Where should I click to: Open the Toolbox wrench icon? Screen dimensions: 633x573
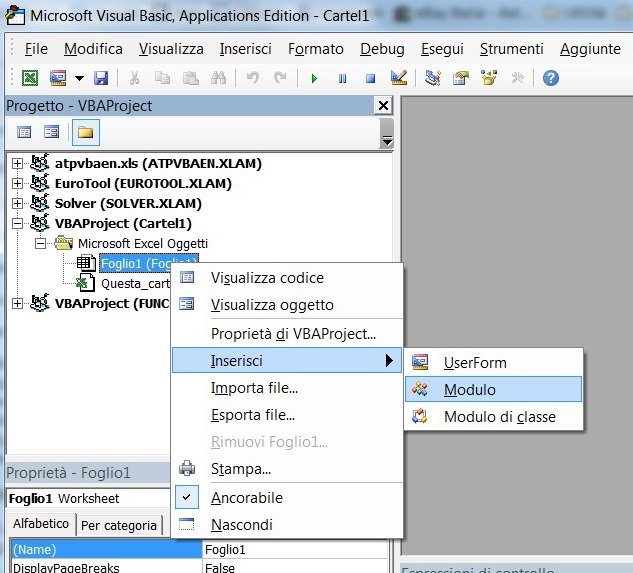(x=517, y=78)
